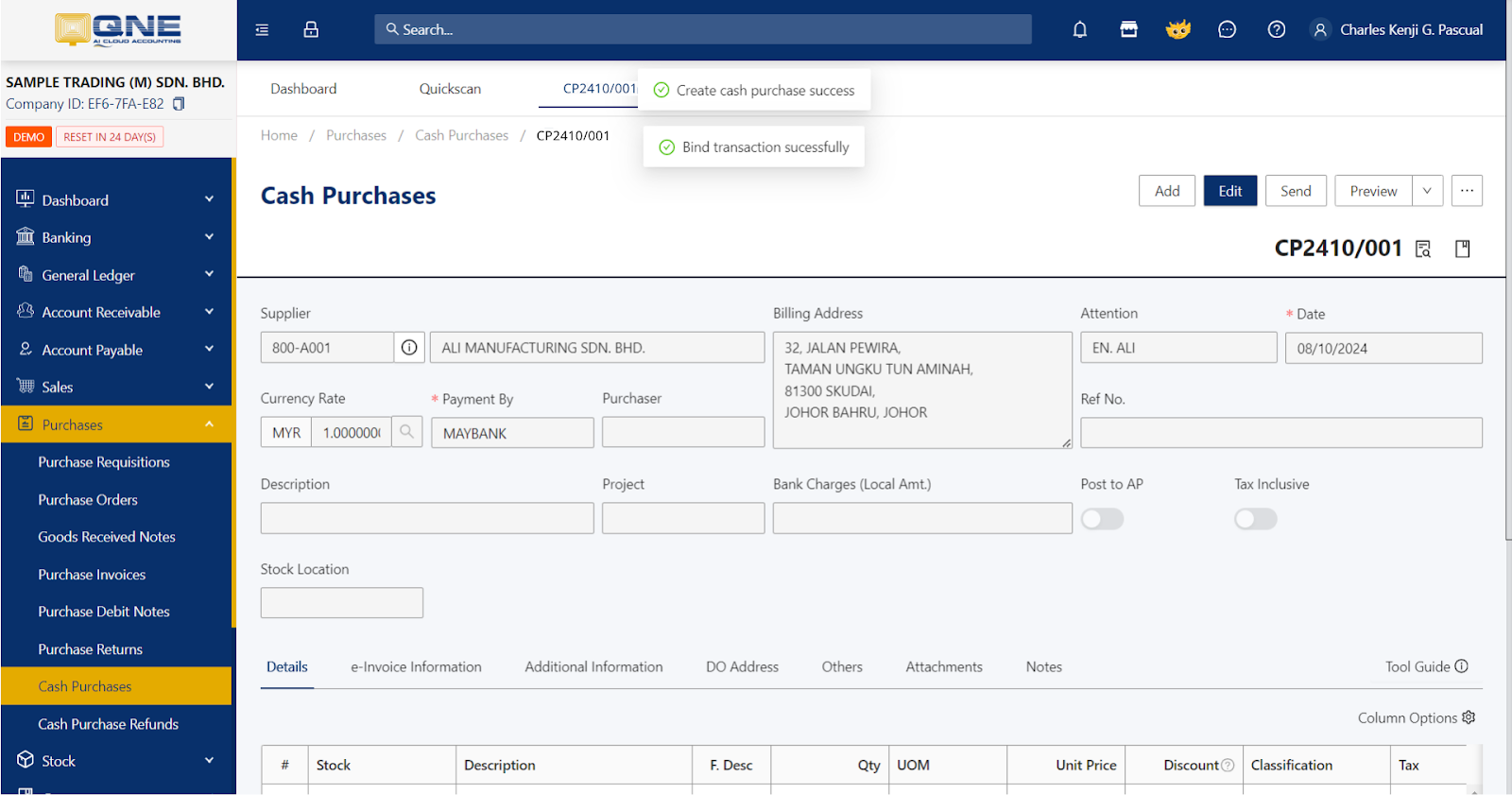The width and height of the screenshot is (1512, 811).
Task: Copy the Company ID with copy icon
Action: [x=179, y=104]
